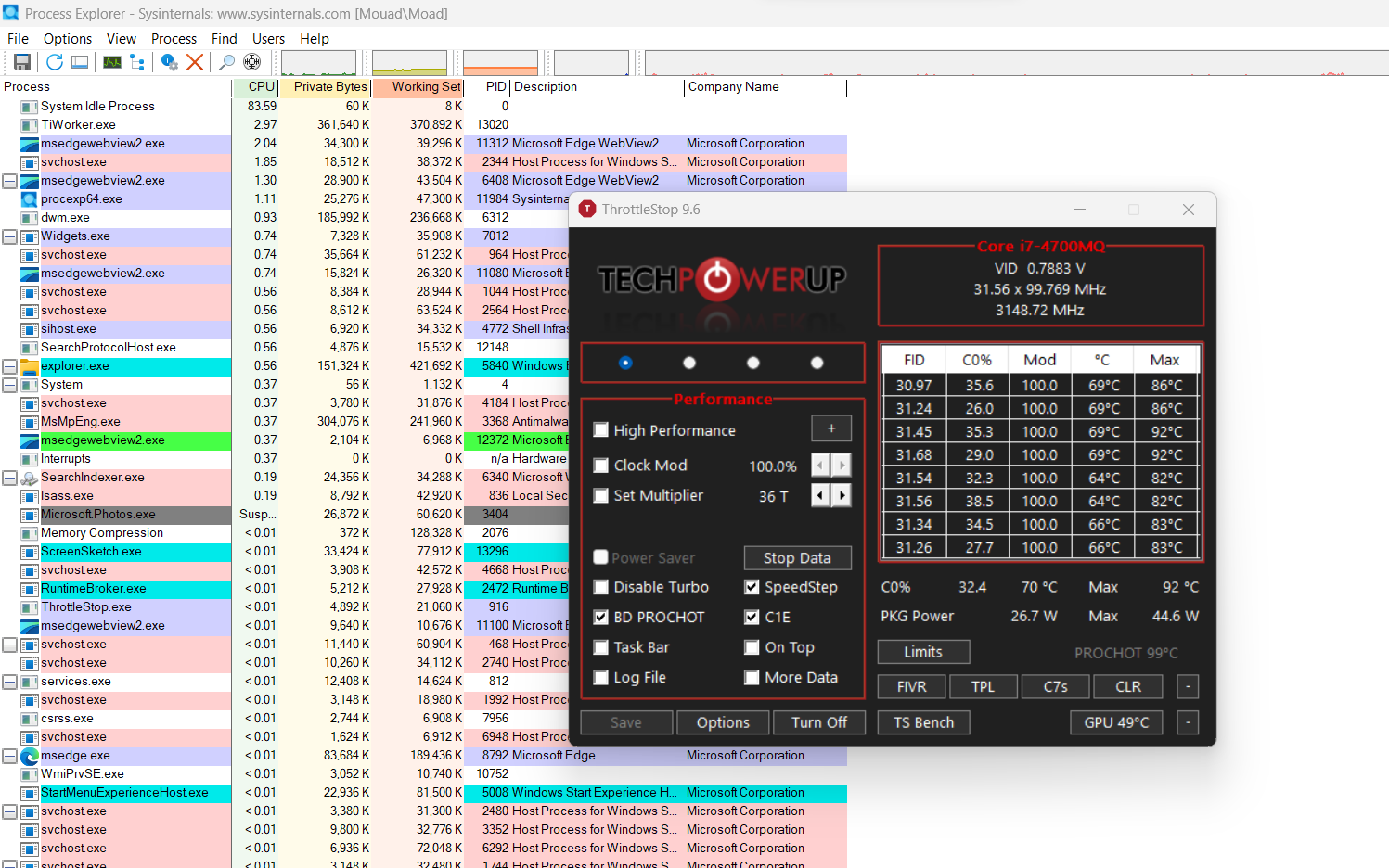Enable On Top checkbox
The width and height of the screenshot is (1389, 868).
tap(752, 647)
